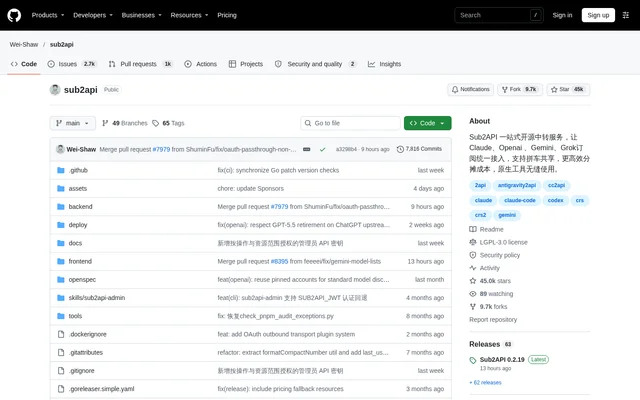The height and width of the screenshot is (400, 640).
Task: Click commit status check mark
Action: [x=322, y=149]
